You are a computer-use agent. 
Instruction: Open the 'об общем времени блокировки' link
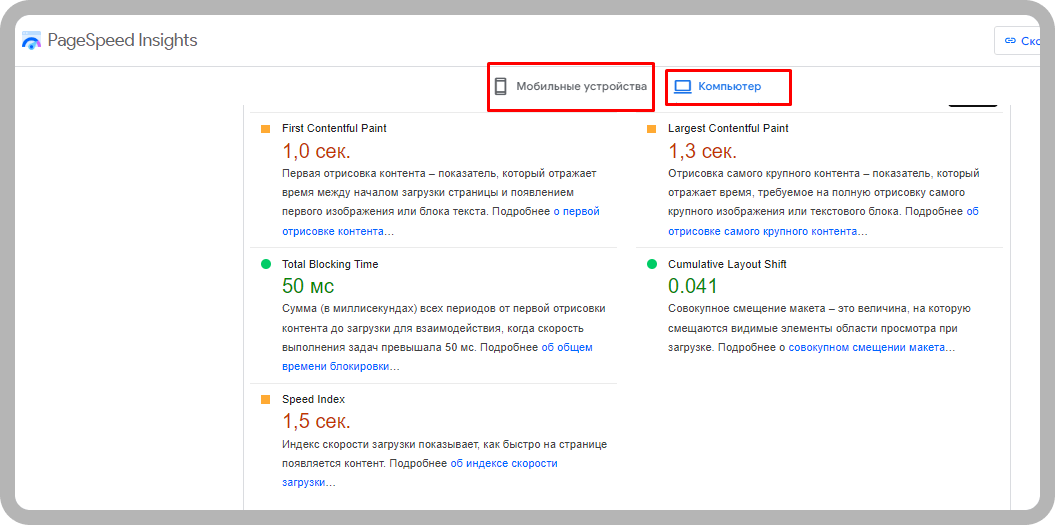437,357
